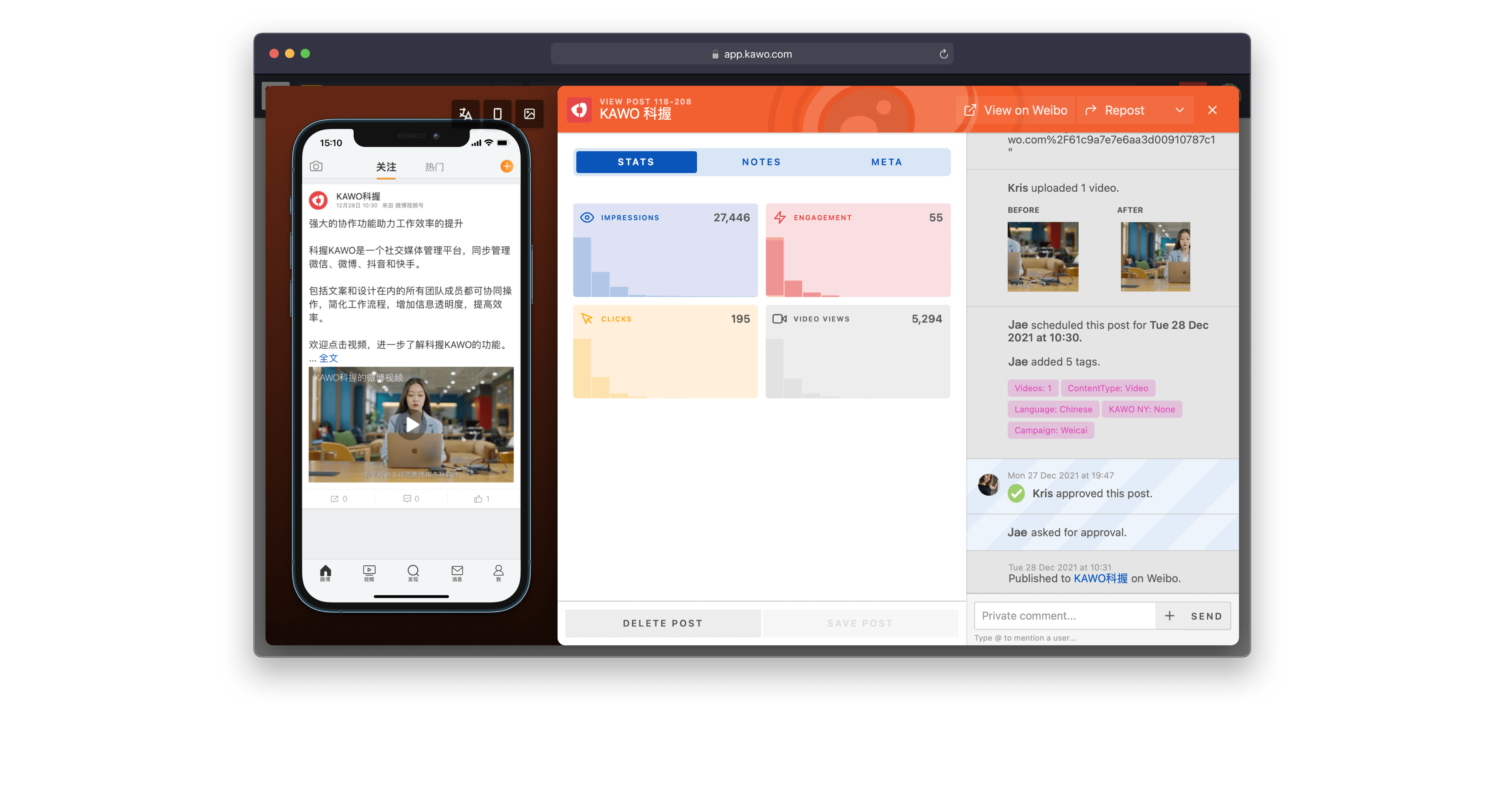Click the Videos: 1 tag
This screenshot has width=1512, height=788.
pos(1032,388)
